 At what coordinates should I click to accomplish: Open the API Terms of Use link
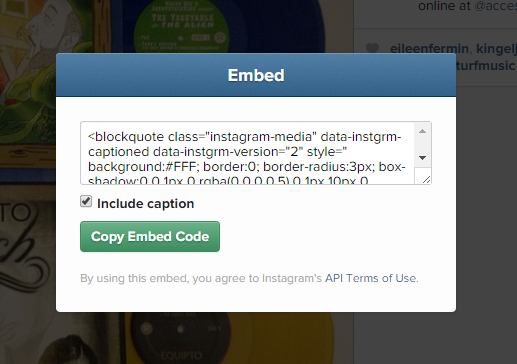(x=371, y=278)
